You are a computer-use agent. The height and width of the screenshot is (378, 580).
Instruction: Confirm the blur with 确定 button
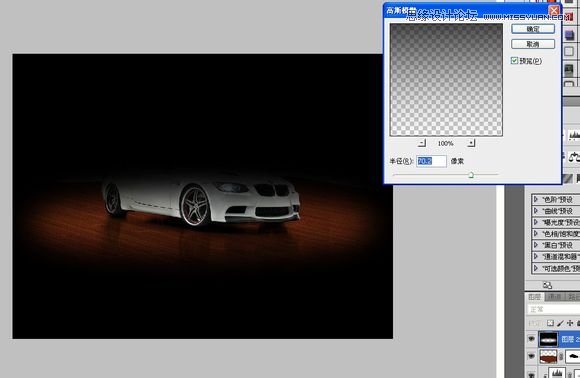533,29
